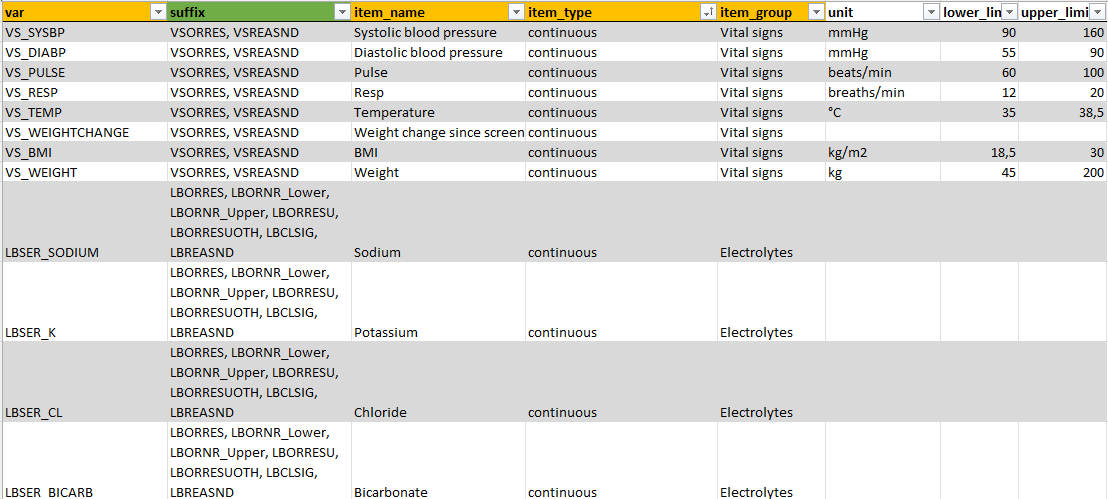Select the Potassium item name cell
Image resolution: width=1108 pixels, height=499 pixels.
[438, 302]
